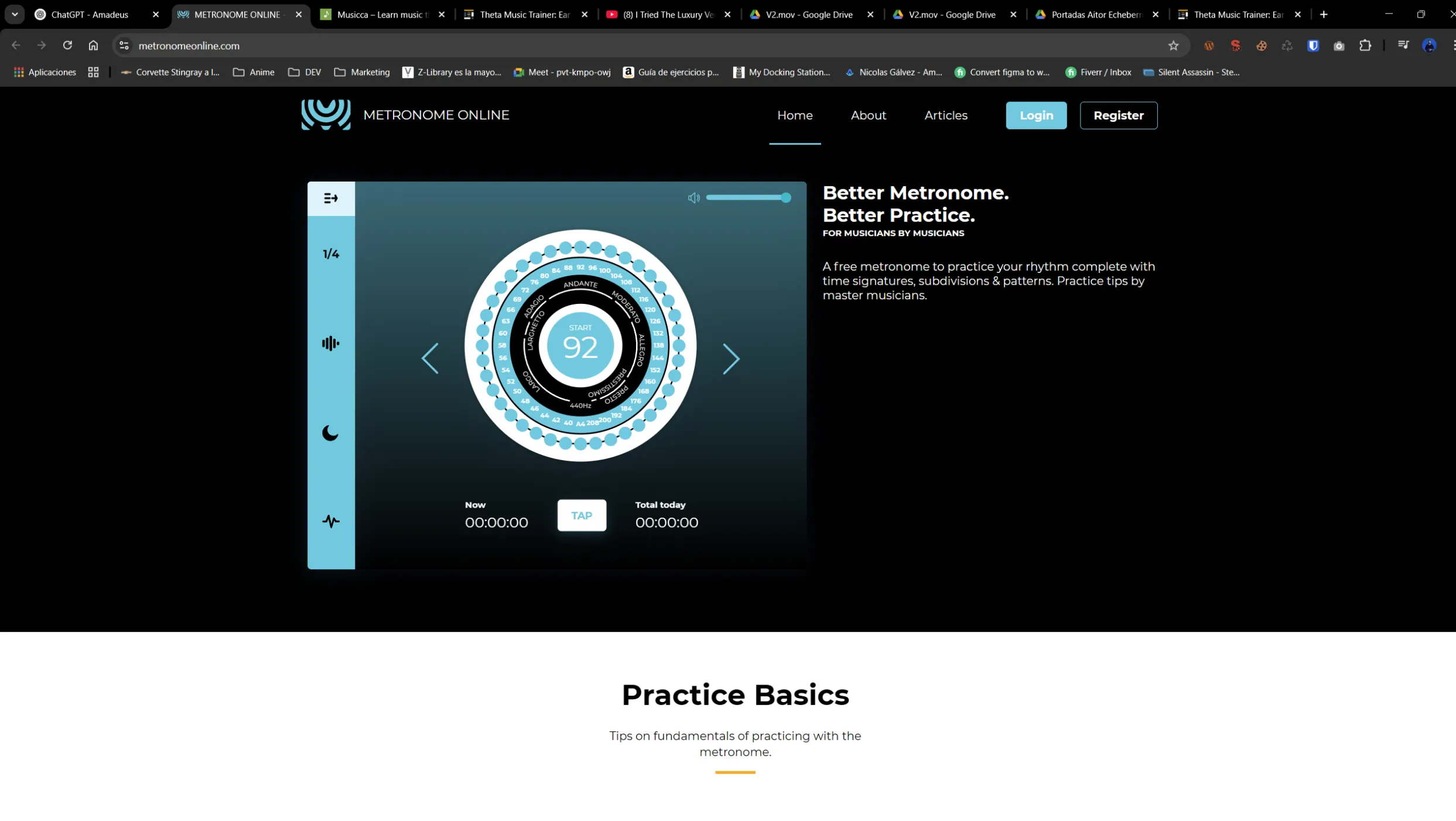The image size is (1456, 821).
Task: Open site settings from the address bar icon
Action: [124, 46]
